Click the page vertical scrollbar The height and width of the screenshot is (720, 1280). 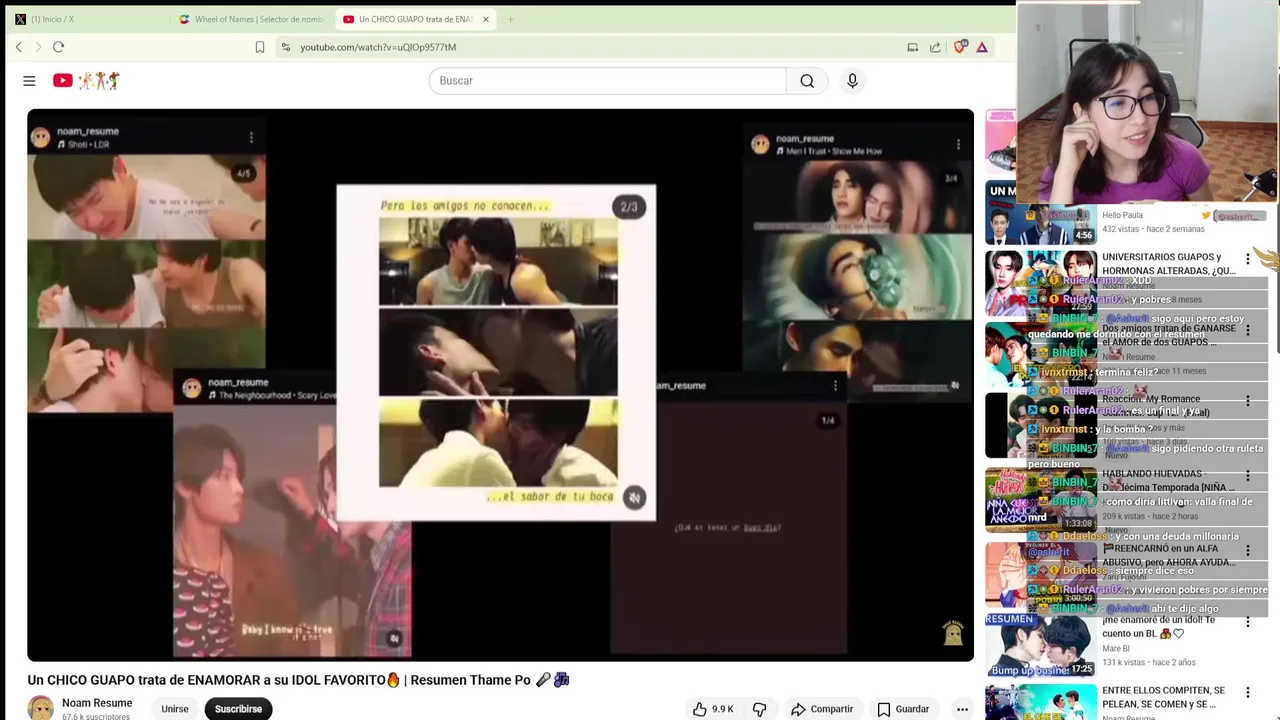(1276, 280)
